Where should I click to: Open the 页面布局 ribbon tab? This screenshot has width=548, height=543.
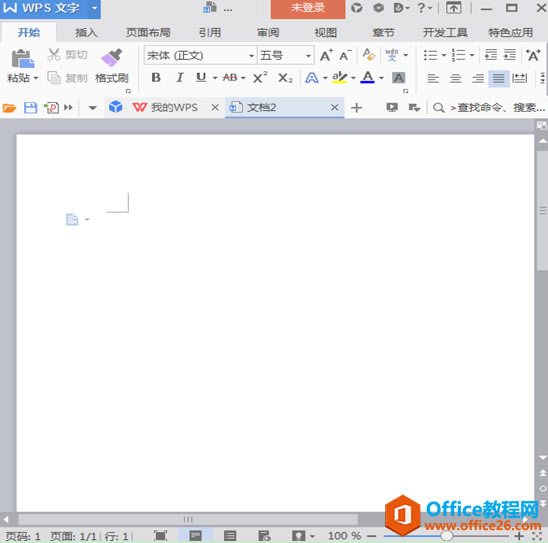(148, 32)
